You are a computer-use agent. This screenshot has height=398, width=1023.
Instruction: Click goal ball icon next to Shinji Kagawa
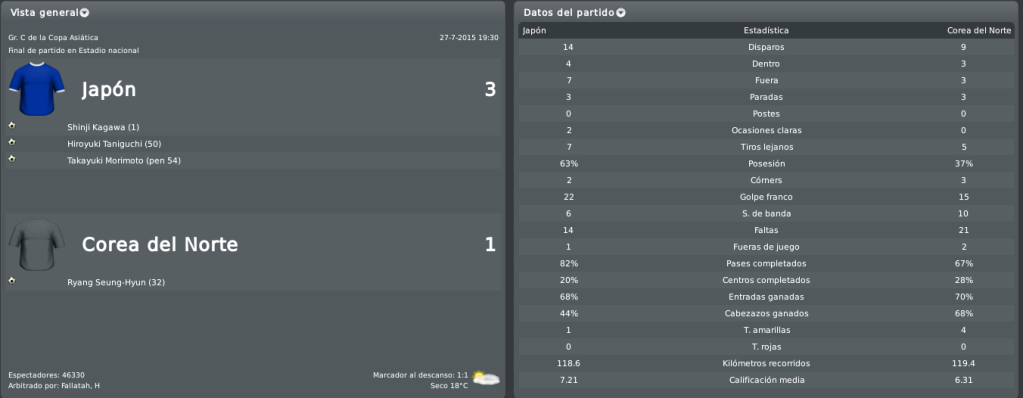pyautogui.click(x=12, y=125)
